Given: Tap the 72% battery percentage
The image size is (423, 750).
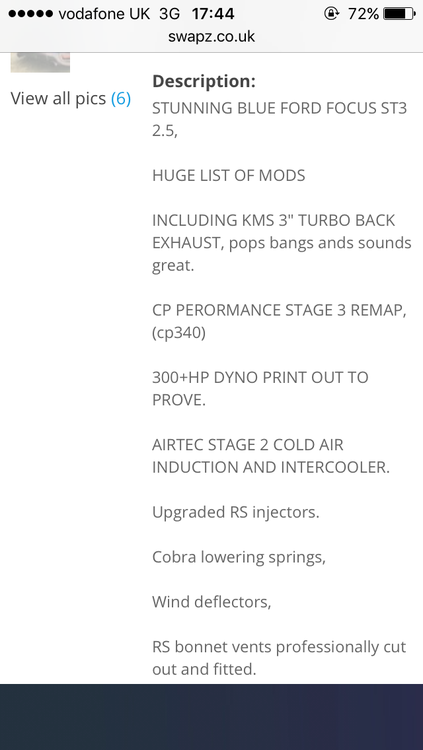Looking at the screenshot, I should coord(363,14).
